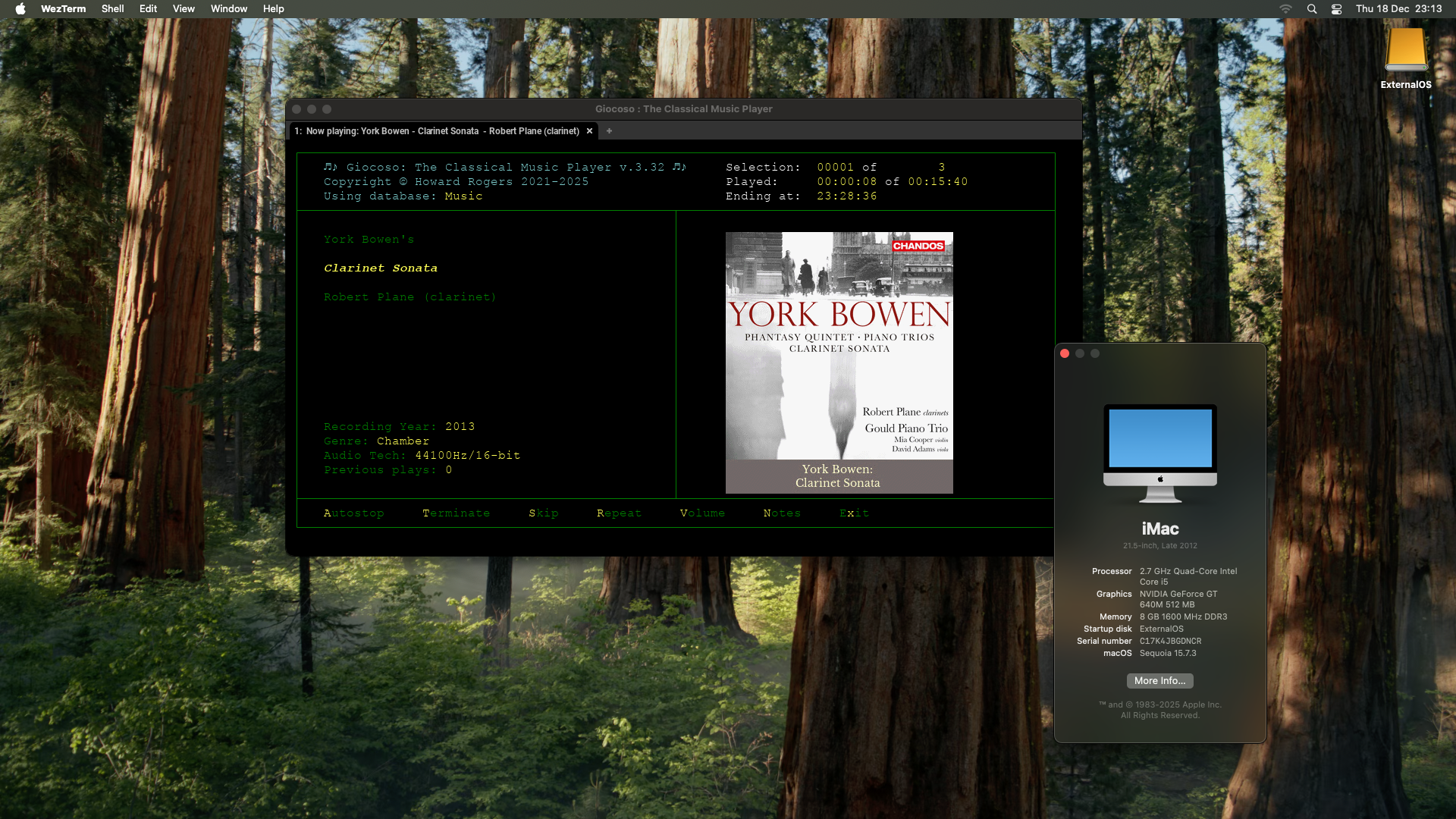Image resolution: width=1456 pixels, height=819 pixels.
Task: Open Giocoso's Volume control
Action: tap(702, 513)
